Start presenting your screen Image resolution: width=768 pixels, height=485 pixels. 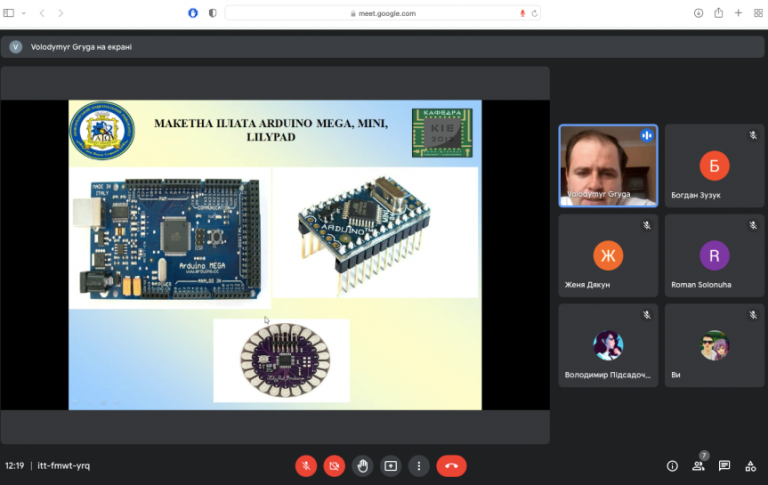pyautogui.click(x=390, y=466)
